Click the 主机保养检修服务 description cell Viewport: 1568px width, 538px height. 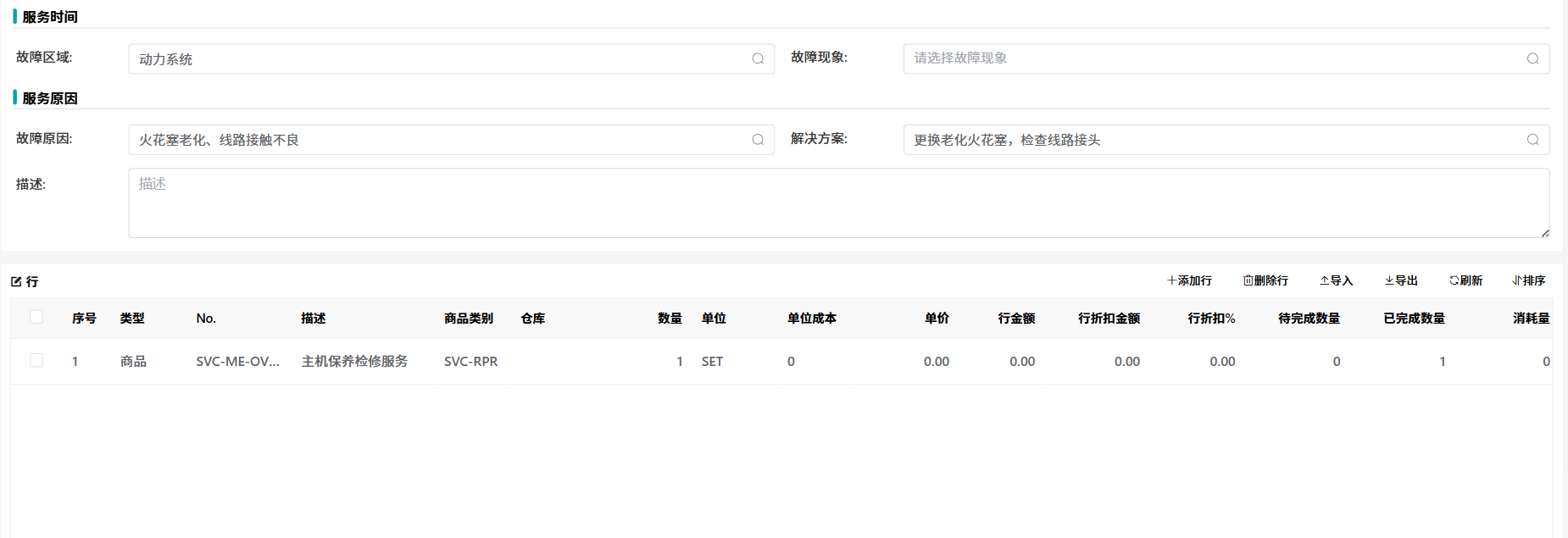pos(354,361)
